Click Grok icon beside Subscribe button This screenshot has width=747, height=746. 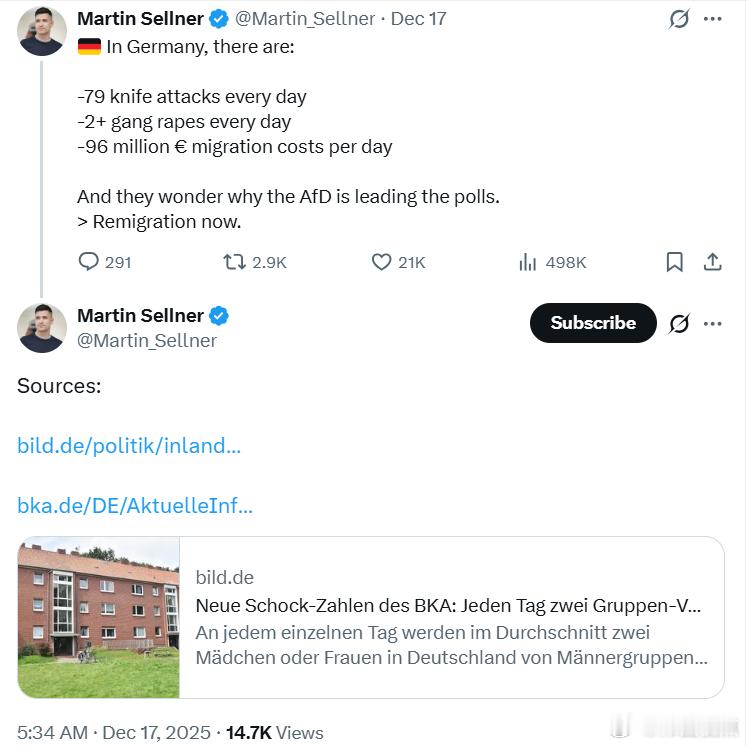point(679,323)
